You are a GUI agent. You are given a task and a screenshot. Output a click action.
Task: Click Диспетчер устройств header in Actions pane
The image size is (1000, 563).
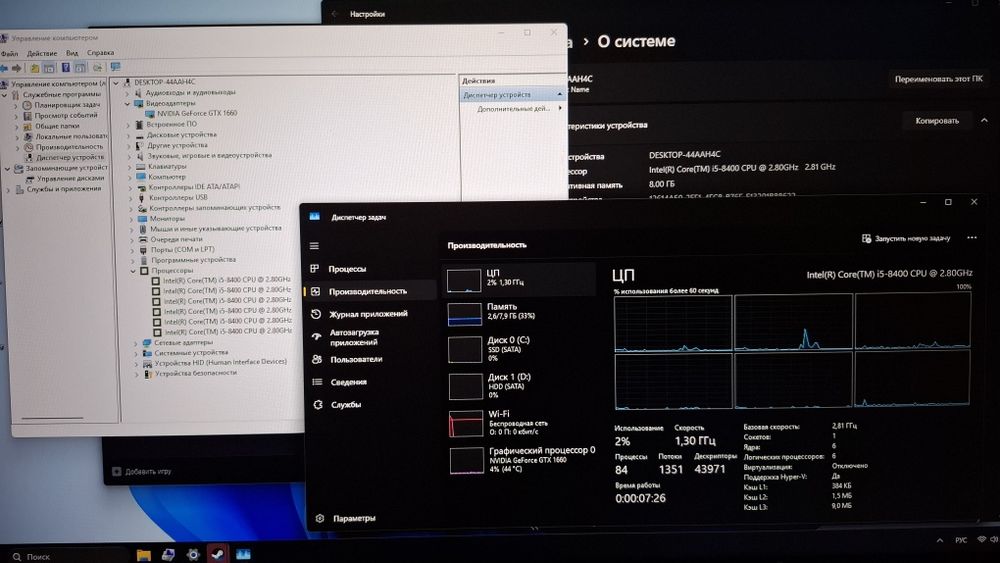pos(512,95)
